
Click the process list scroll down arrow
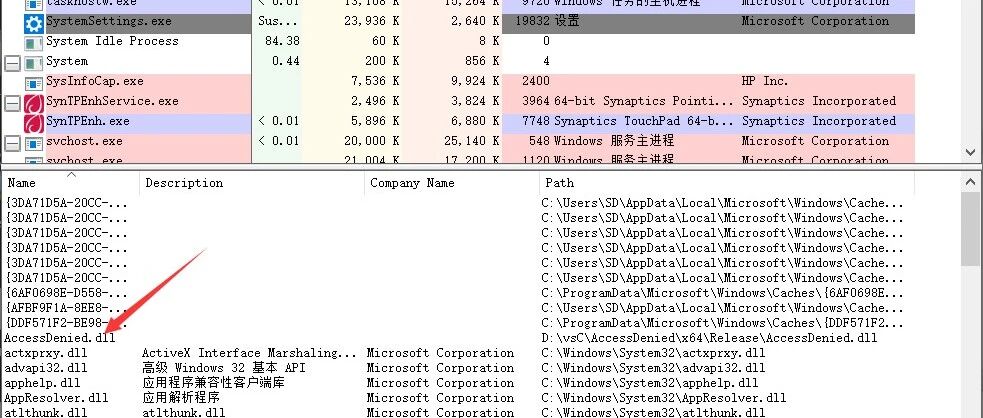(970, 152)
